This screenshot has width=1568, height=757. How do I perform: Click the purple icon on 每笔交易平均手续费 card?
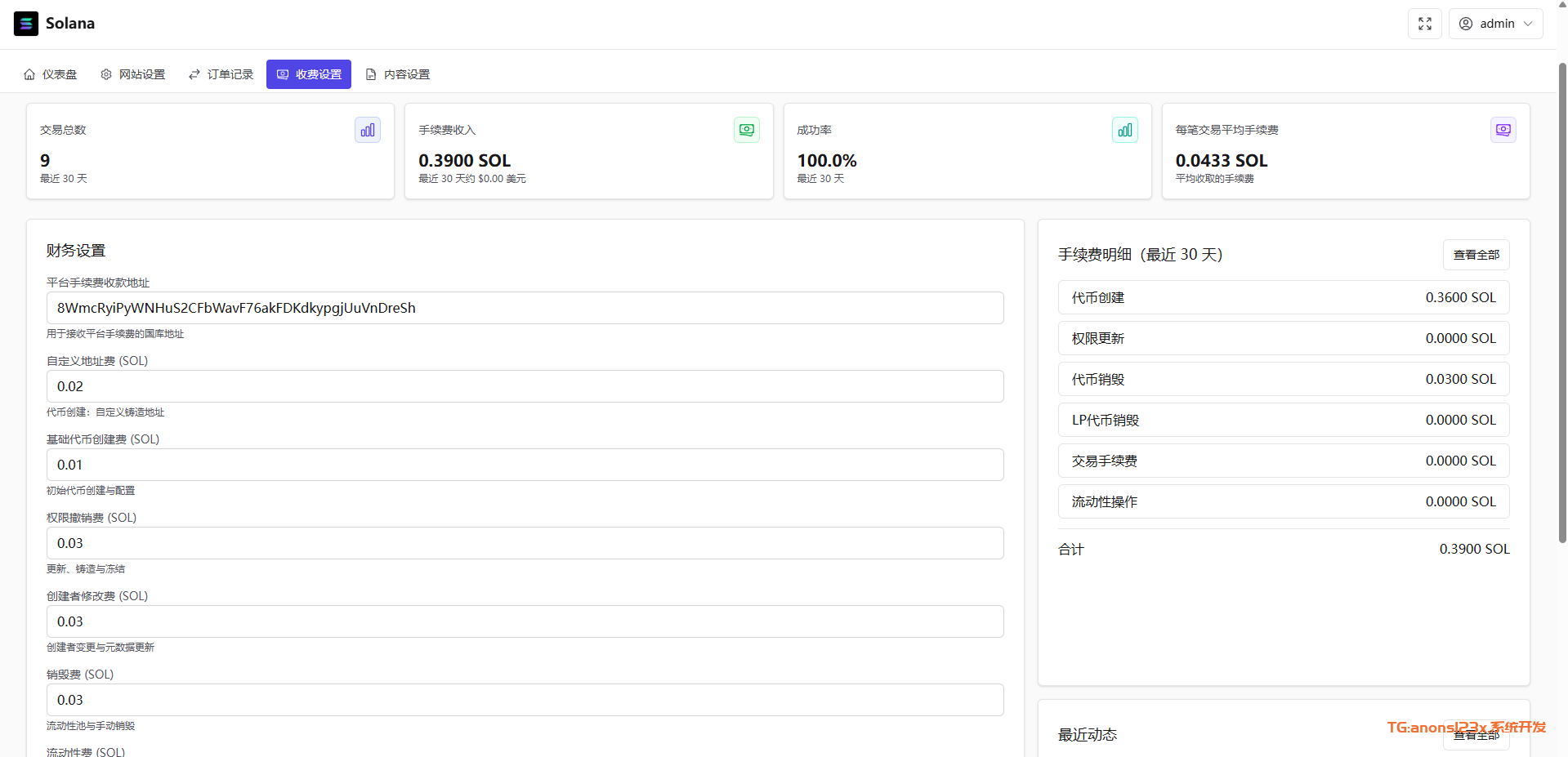(1503, 130)
